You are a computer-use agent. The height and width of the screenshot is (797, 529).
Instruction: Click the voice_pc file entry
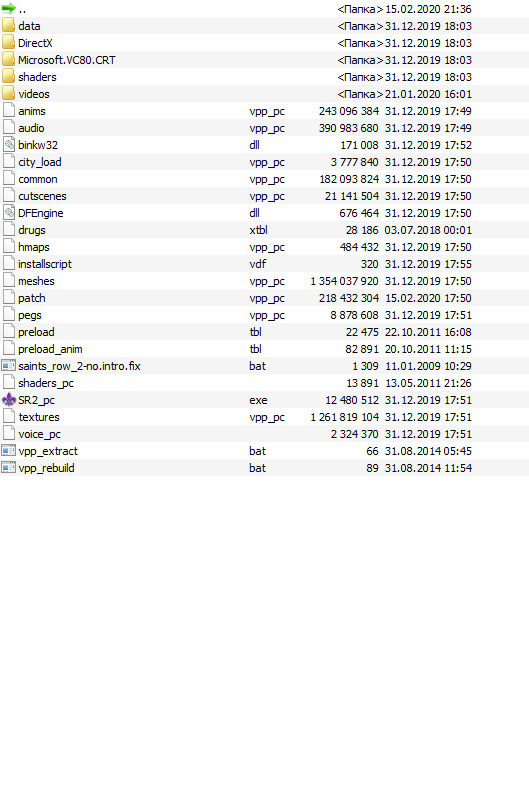pyautogui.click(x=264, y=434)
